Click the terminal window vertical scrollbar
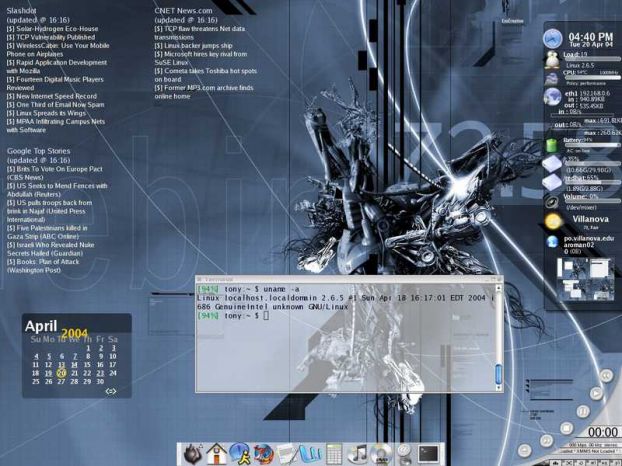Image resolution: width=622 pixels, height=466 pixels. click(499, 337)
